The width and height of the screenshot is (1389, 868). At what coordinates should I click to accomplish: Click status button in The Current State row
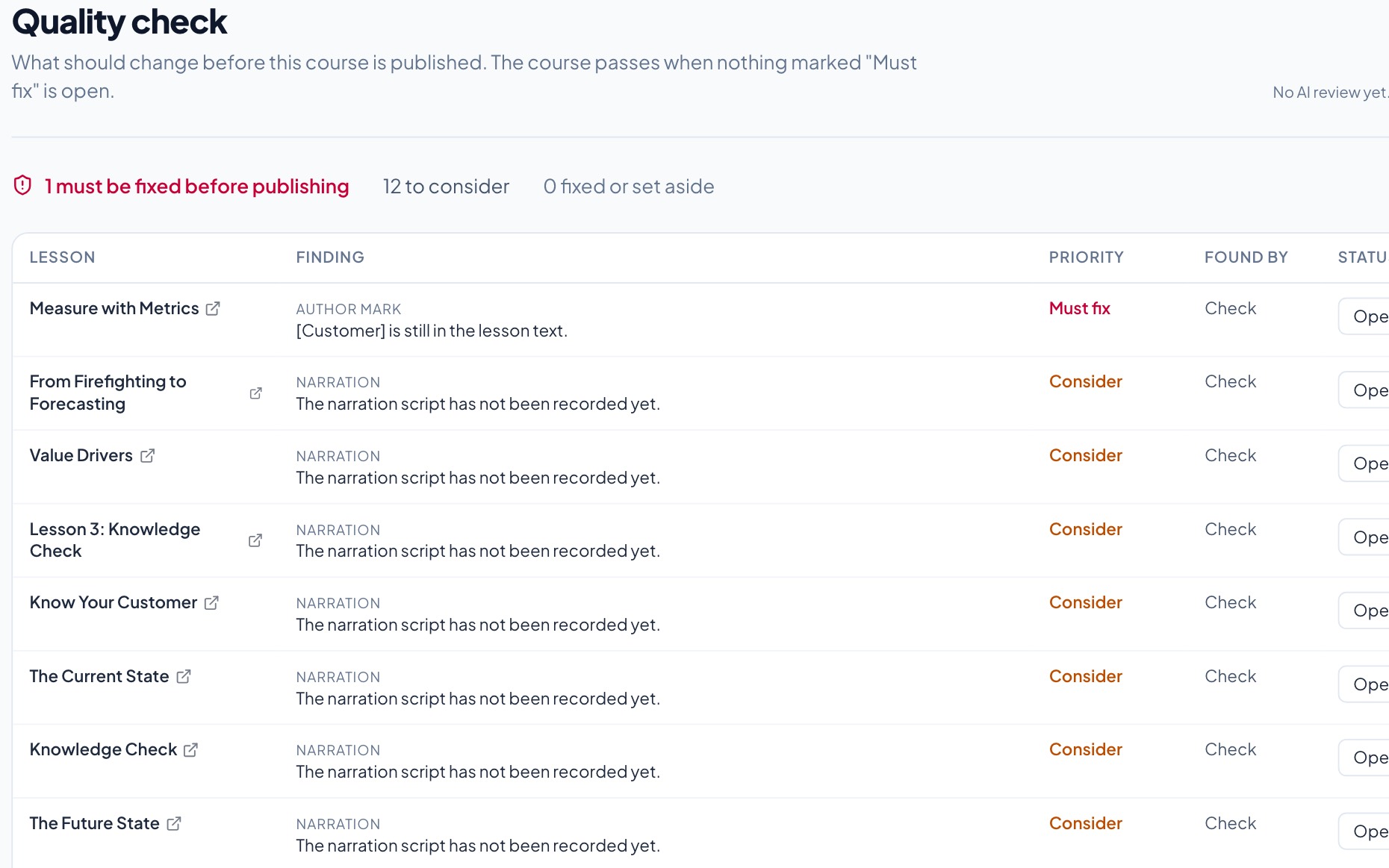1364,684
